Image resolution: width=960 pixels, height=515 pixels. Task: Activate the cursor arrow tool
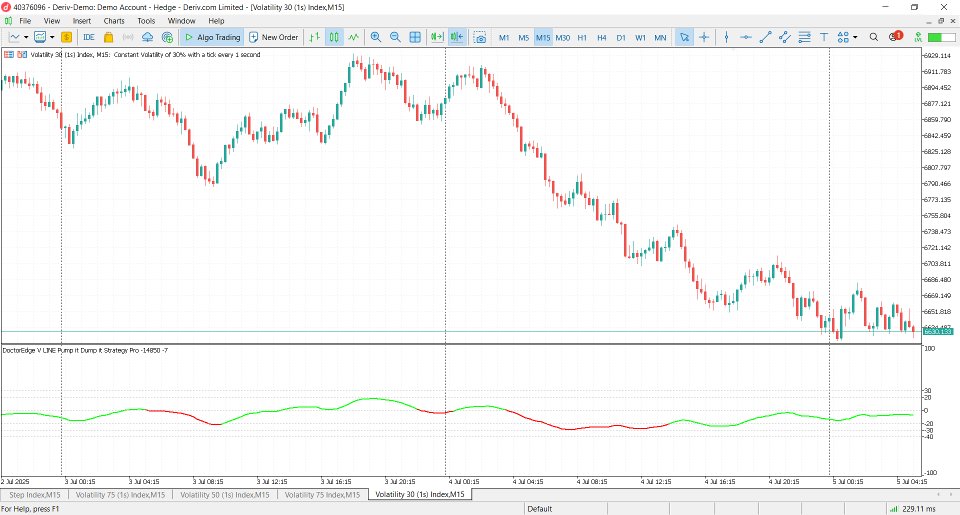[x=684, y=37]
